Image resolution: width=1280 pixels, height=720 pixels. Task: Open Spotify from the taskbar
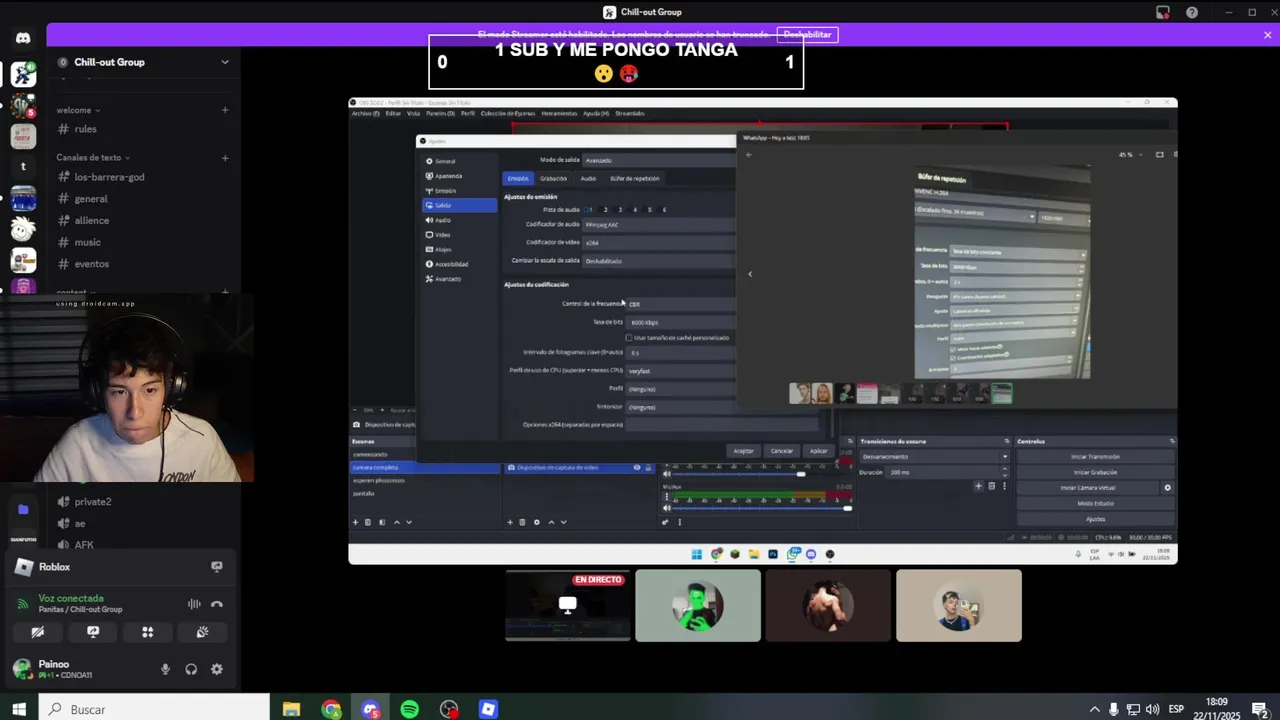pyautogui.click(x=410, y=709)
